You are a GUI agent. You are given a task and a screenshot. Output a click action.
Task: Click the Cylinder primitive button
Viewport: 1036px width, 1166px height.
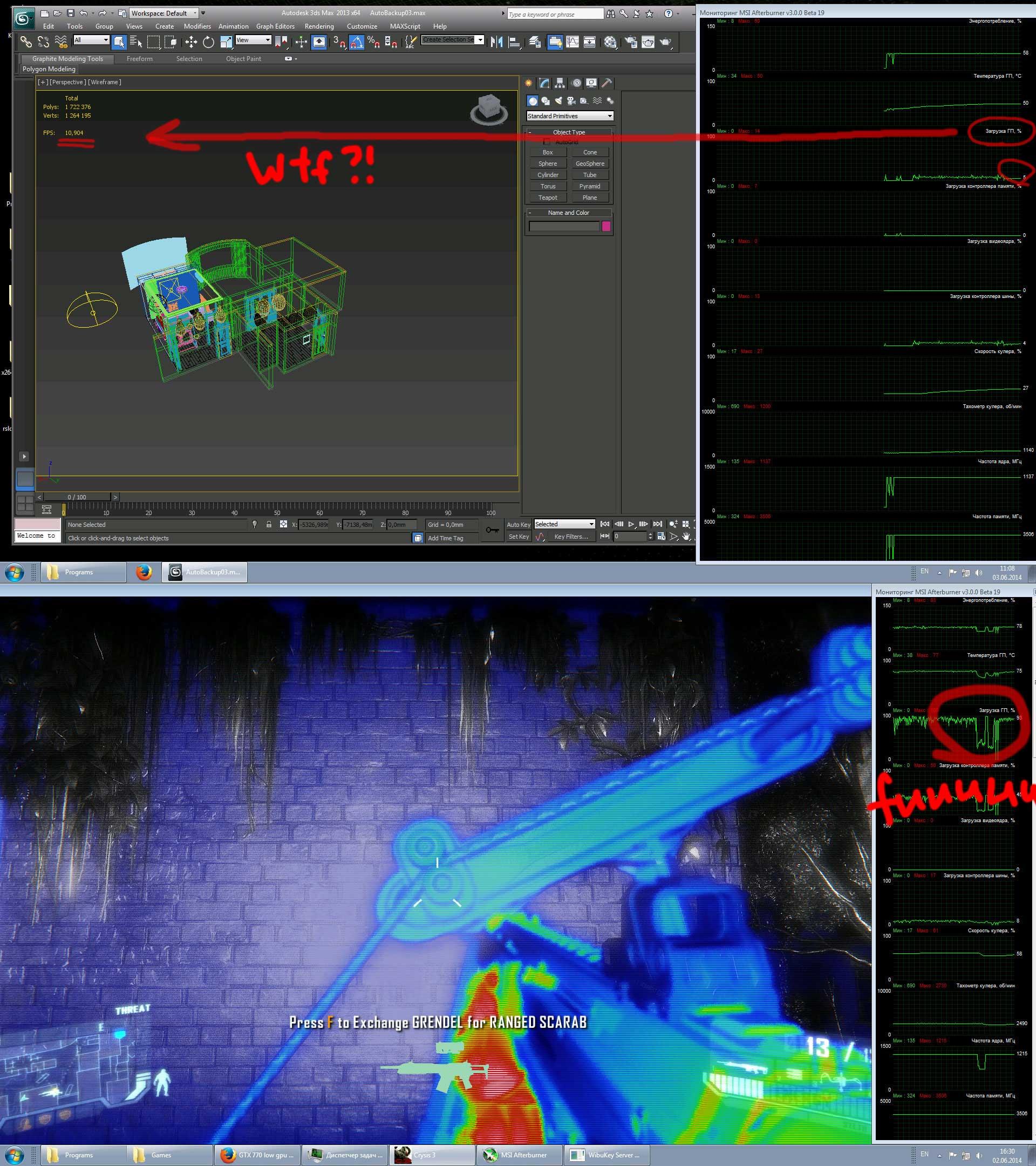tap(548, 175)
